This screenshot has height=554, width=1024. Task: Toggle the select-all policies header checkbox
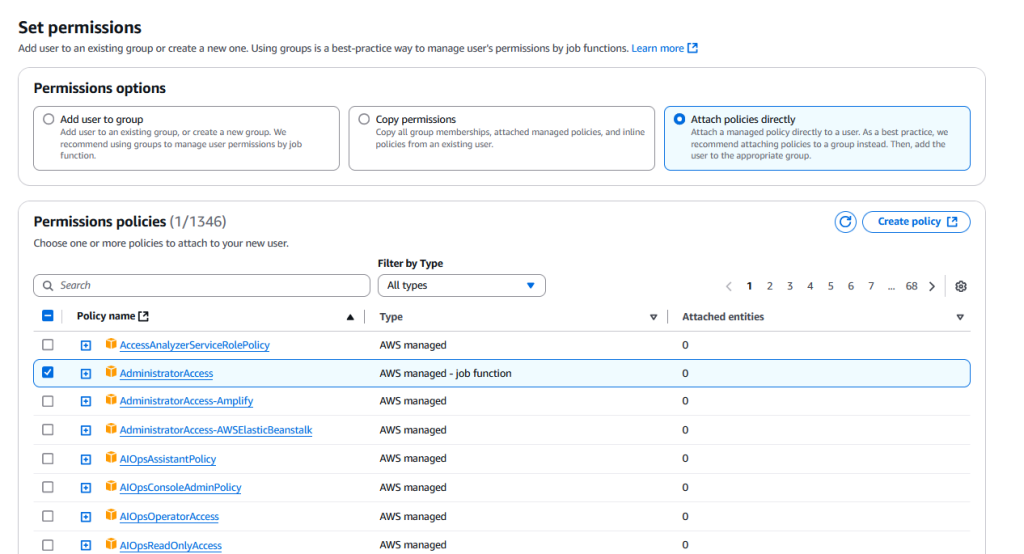click(x=48, y=316)
